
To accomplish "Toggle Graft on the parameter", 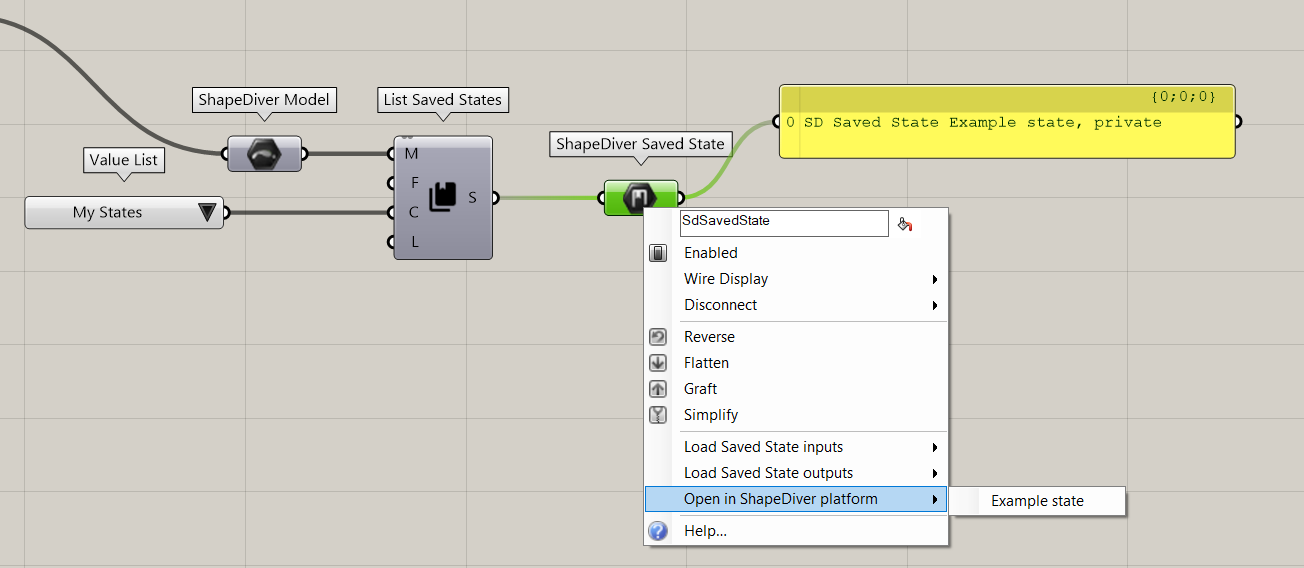I will [x=700, y=389].
